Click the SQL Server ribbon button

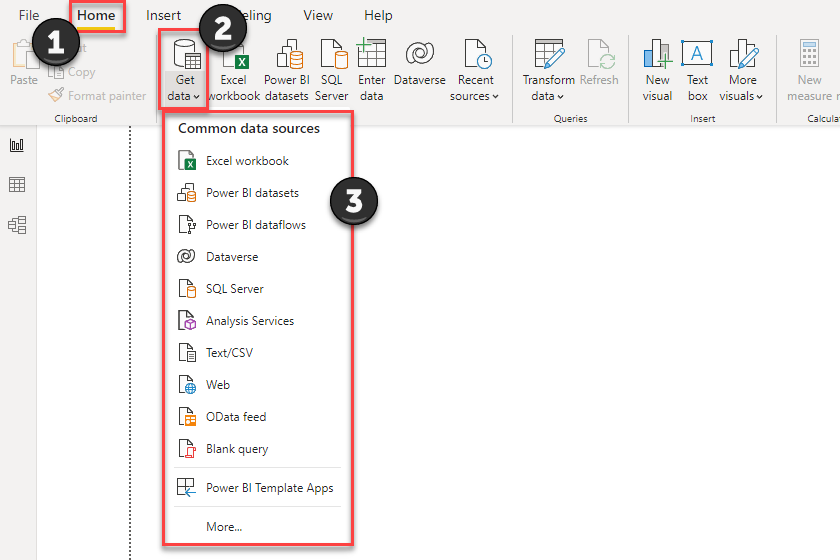click(x=332, y=70)
